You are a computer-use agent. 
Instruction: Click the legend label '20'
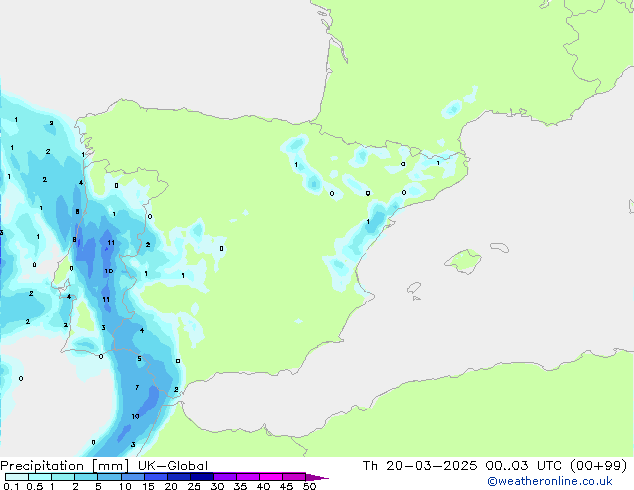click(x=171, y=486)
